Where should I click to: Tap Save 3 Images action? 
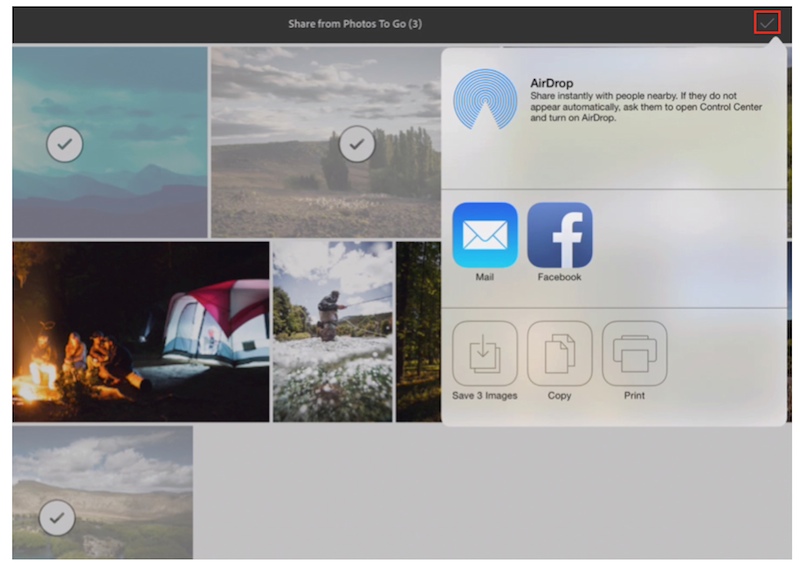click(x=485, y=353)
